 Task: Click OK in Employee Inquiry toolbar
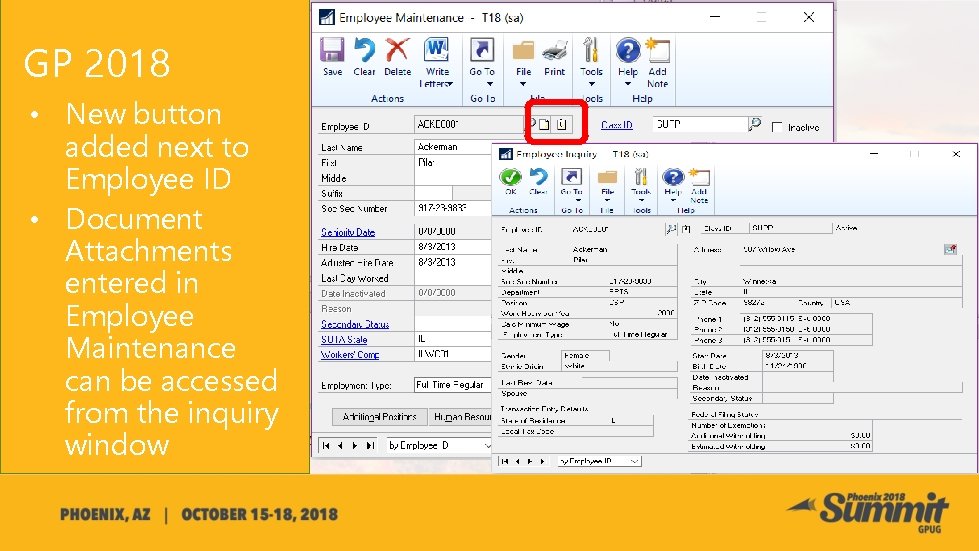(x=510, y=182)
